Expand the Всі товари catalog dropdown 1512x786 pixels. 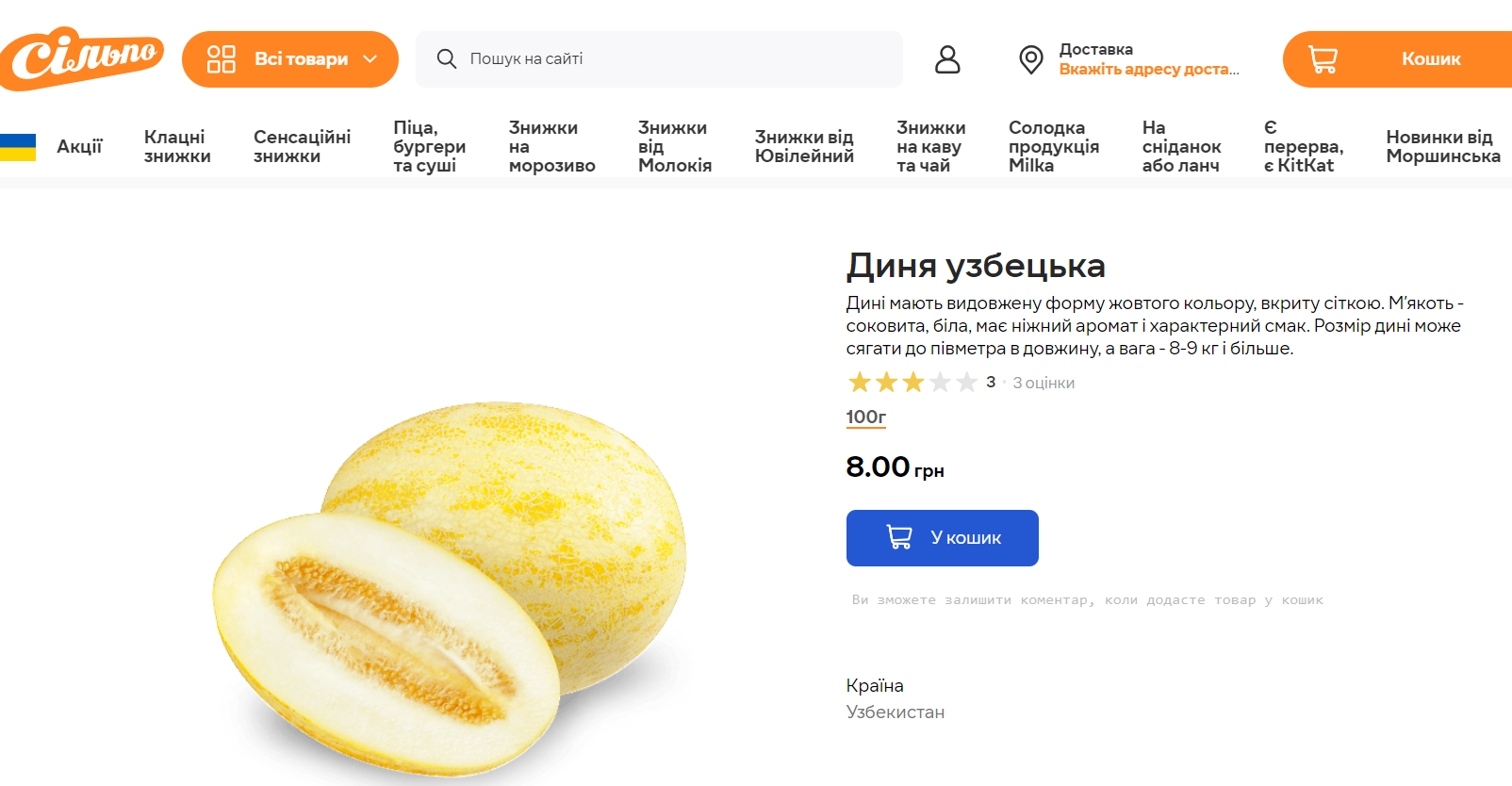click(x=290, y=59)
